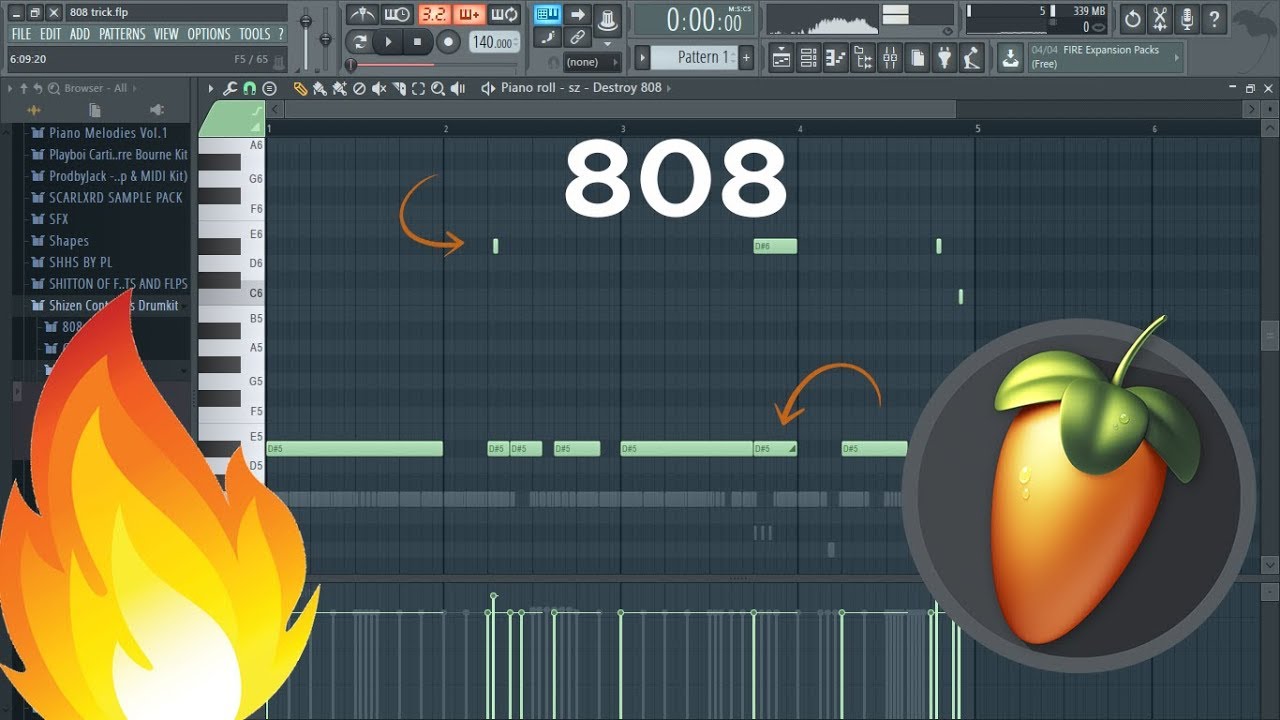Image resolution: width=1280 pixels, height=720 pixels.
Task: Open the (none) snap selector dropdown
Action: [x=592, y=62]
